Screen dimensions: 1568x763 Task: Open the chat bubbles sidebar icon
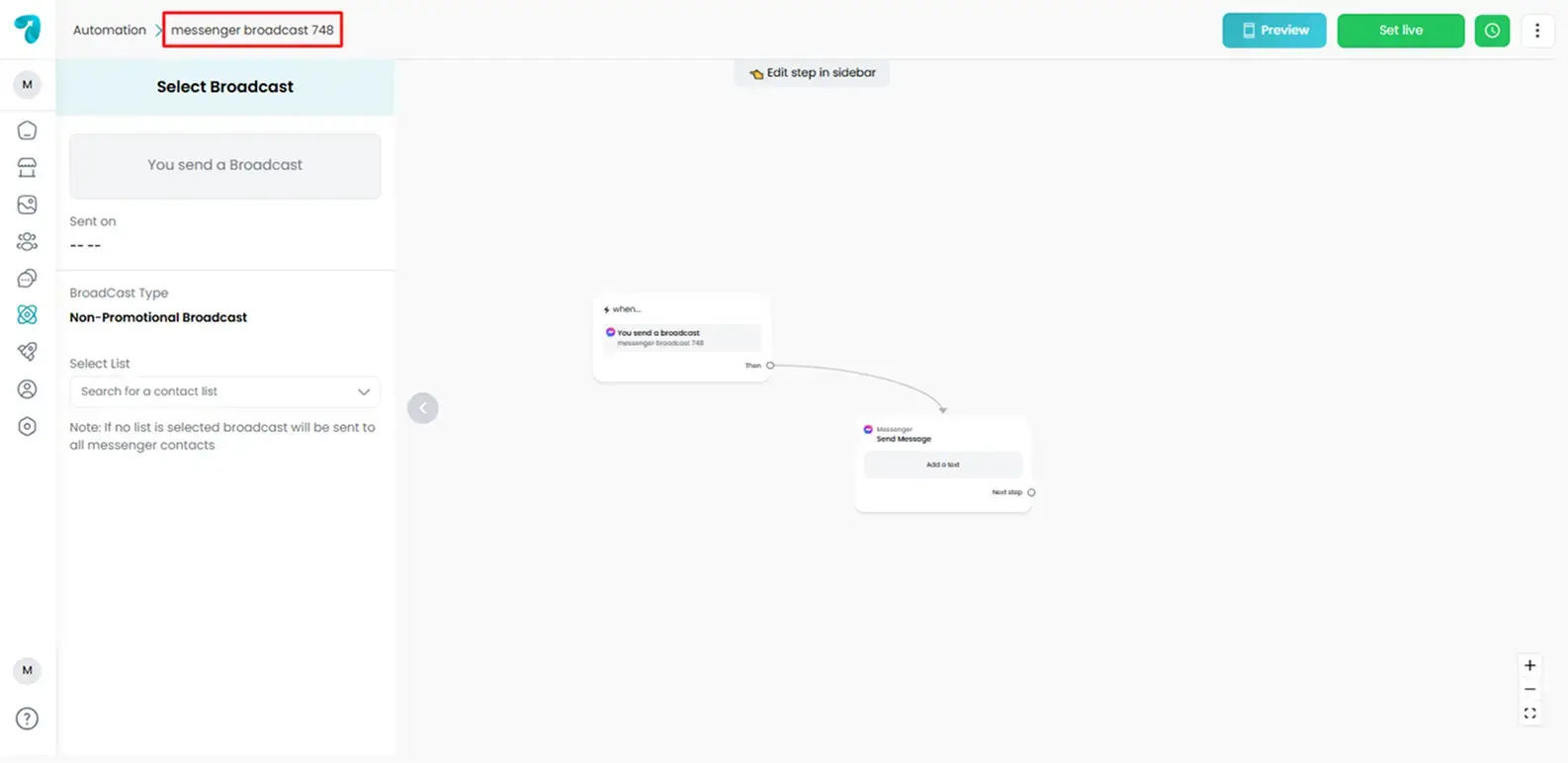coord(27,279)
